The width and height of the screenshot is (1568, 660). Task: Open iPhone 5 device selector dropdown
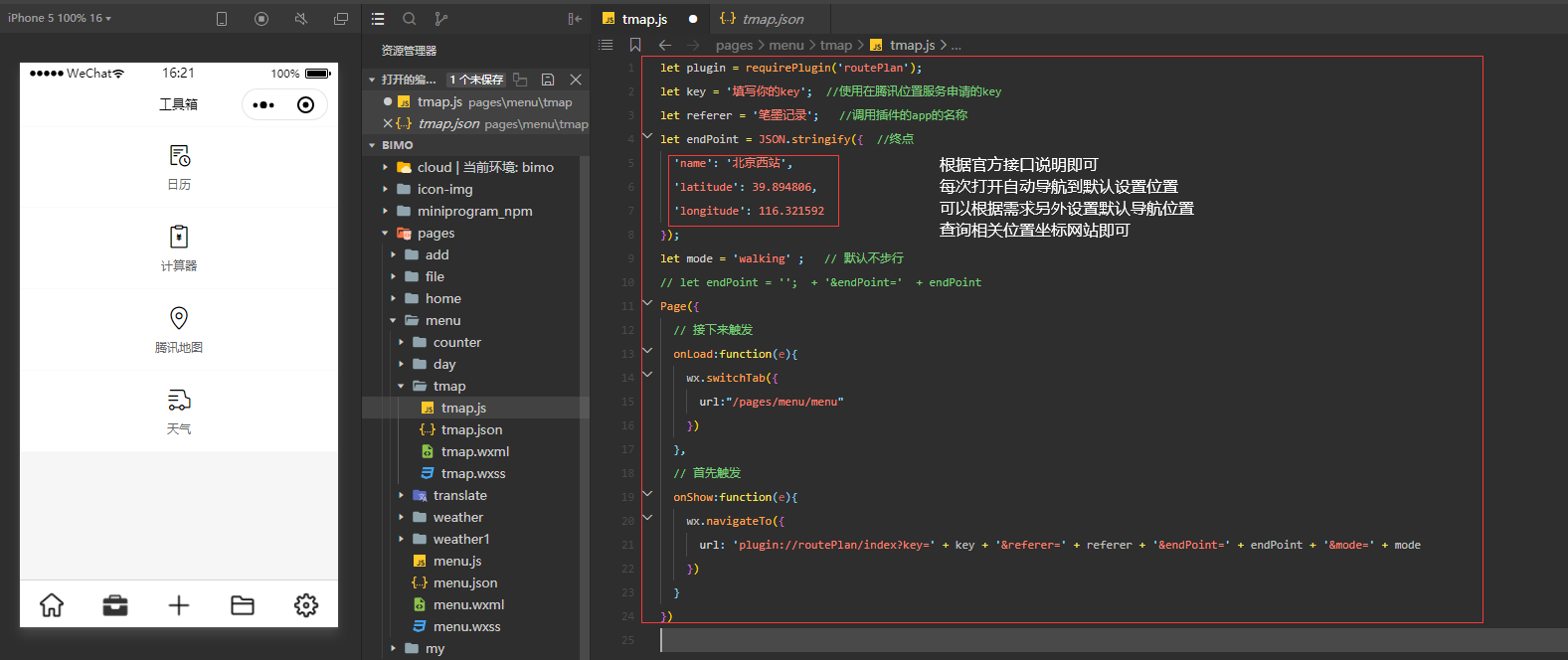60,18
